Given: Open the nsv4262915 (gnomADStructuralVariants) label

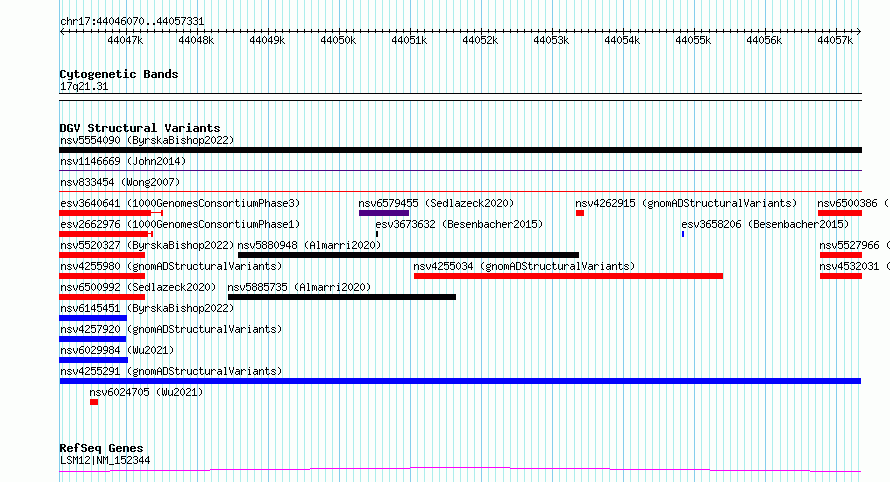Looking at the screenshot, I should point(686,203).
